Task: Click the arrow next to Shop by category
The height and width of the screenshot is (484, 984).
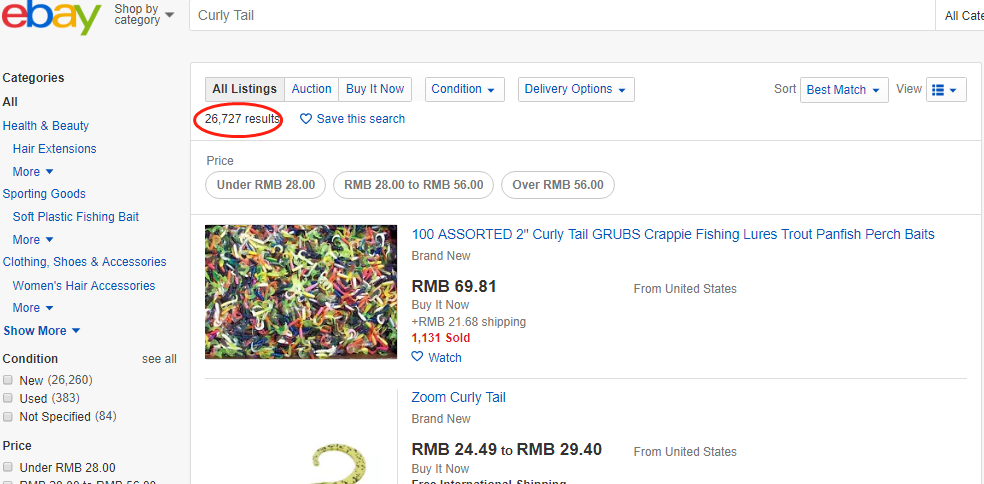Action: [169, 14]
